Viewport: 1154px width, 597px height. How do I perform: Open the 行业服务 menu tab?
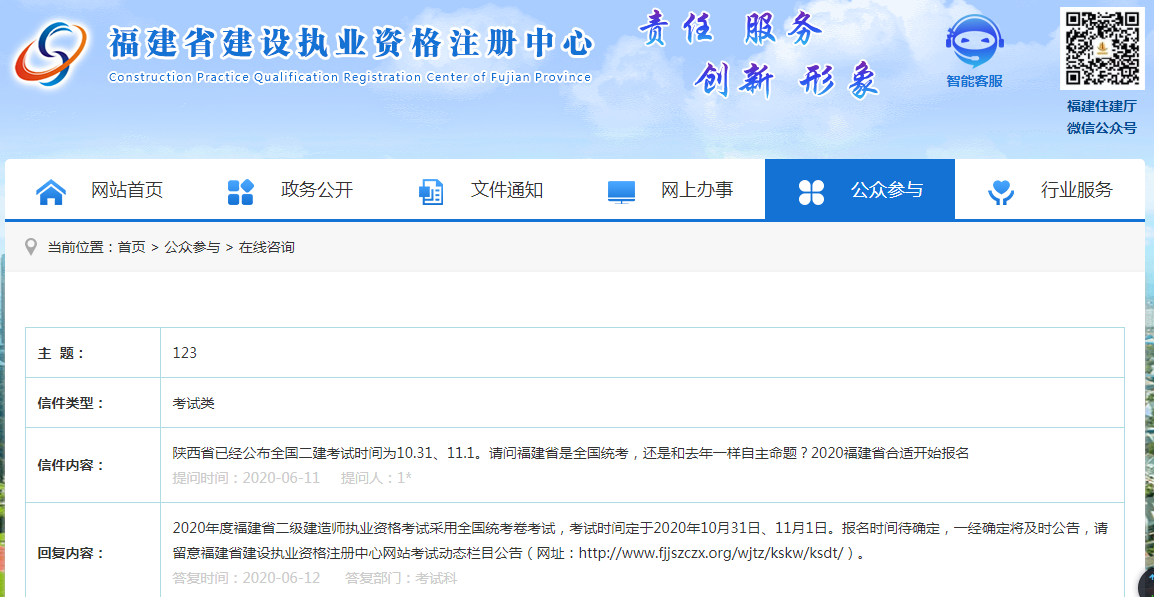[x=1049, y=190]
